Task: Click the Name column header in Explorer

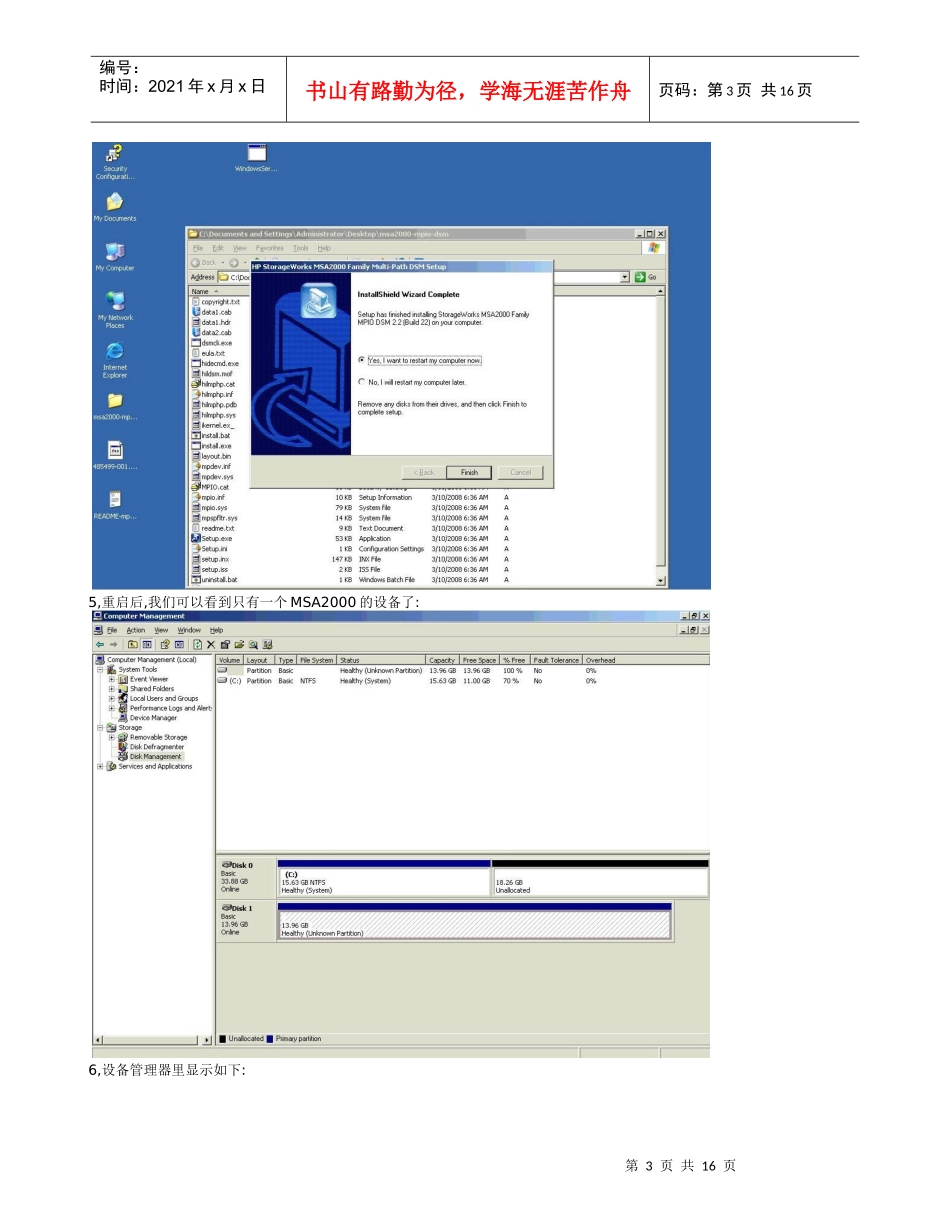Action: point(219,291)
